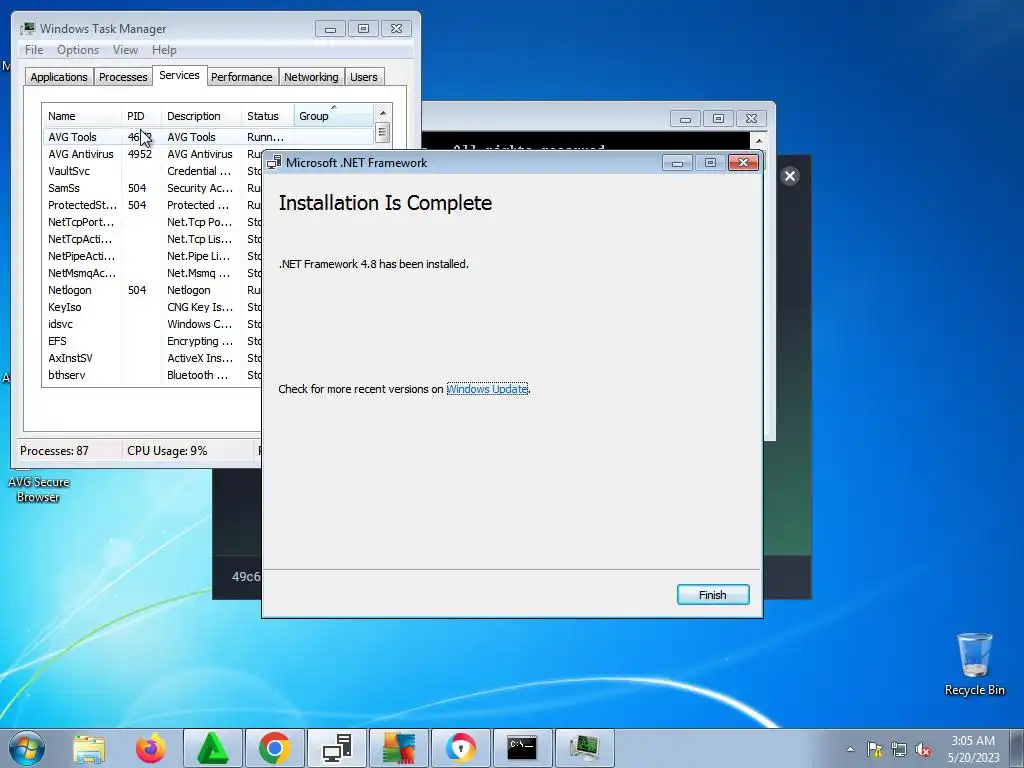Switch to the Networking tab
Screen dimensions: 1024x768
[312, 77]
